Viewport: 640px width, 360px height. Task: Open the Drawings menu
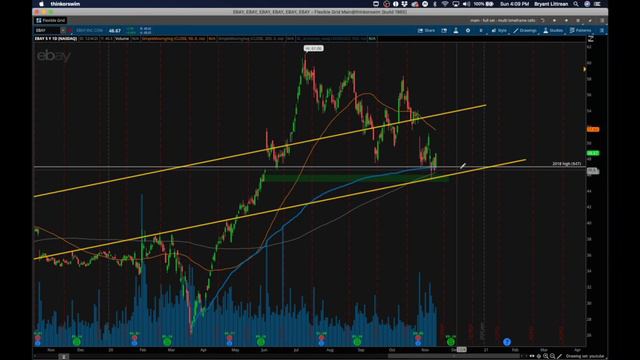(x=525, y=31)
